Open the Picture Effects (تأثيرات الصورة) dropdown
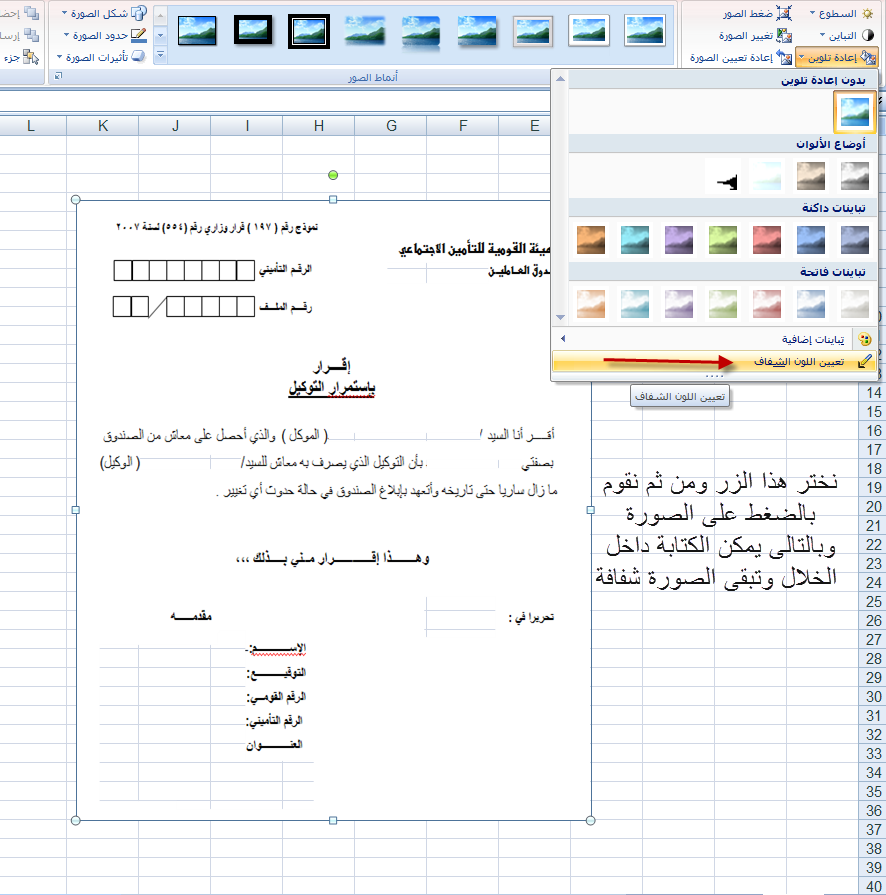 coord(102,58)
